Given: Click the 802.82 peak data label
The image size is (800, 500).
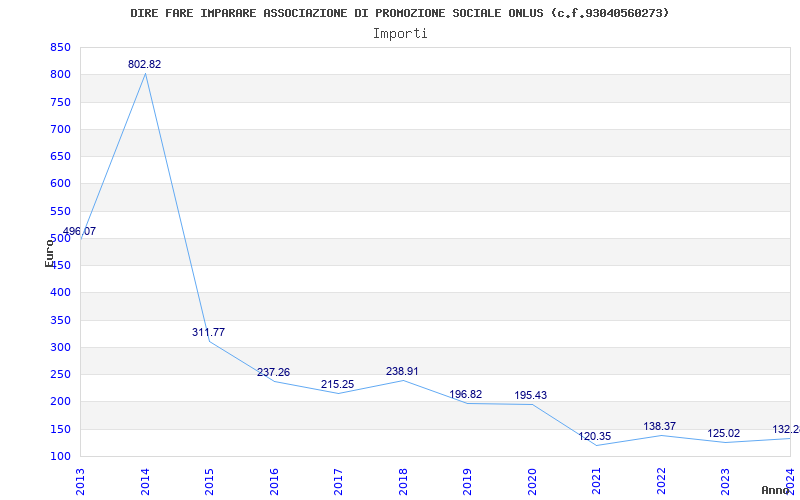Looking at the screenshot, I should pyautogui.click(x=144, y=64).
